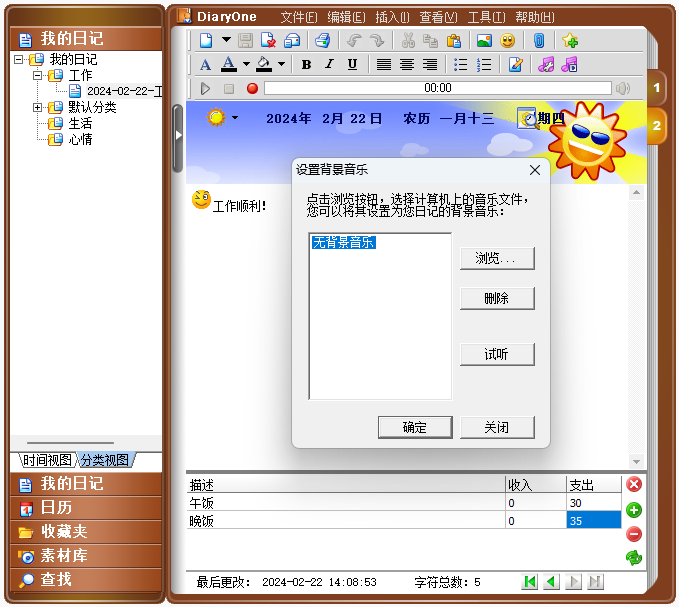Open the 日历 sidebar panel
This screenshot has width=679, height=607.
(86, 508)
